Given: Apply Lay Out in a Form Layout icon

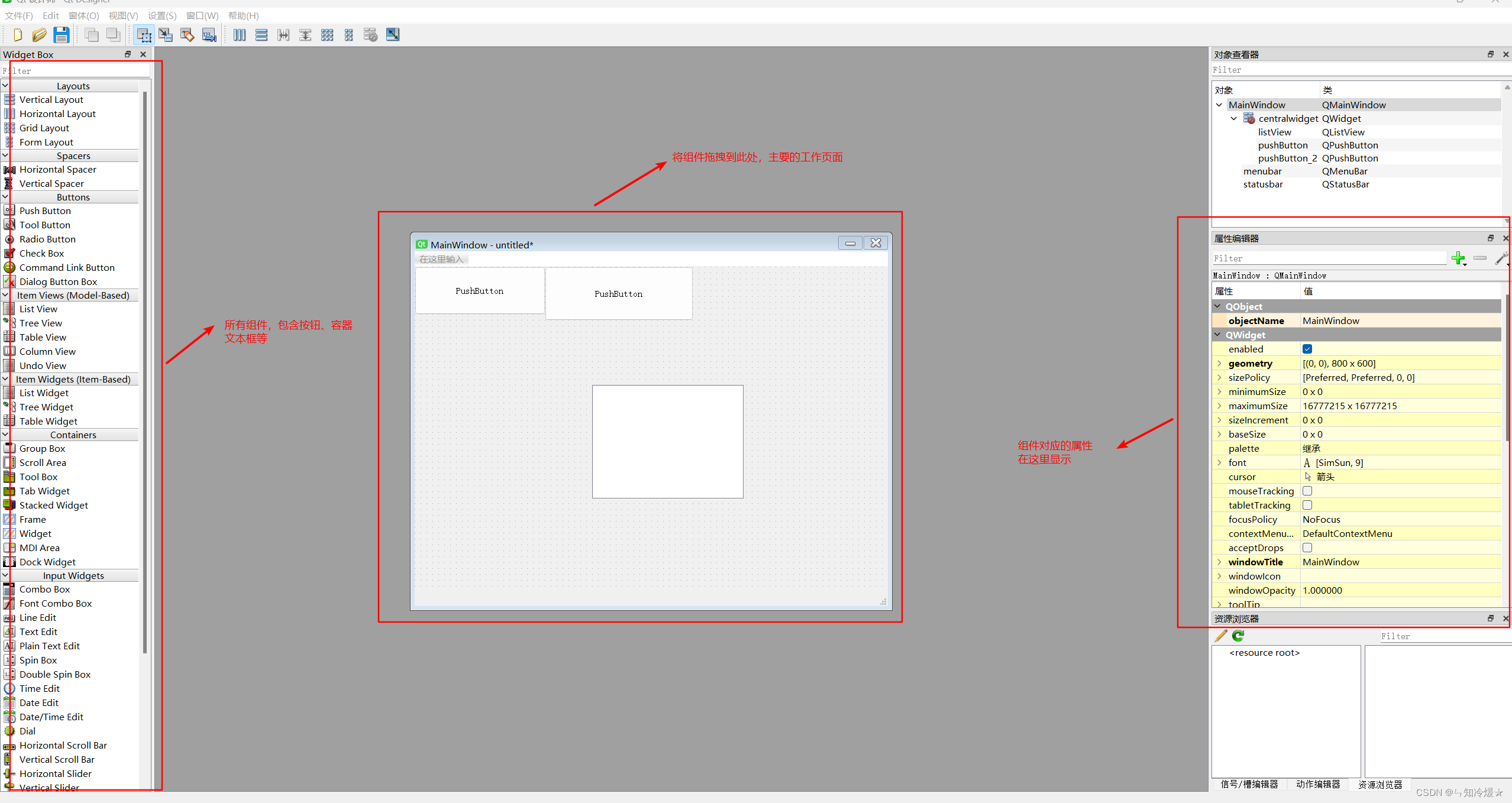Looking at the screenshot, I should pos(349,35).
